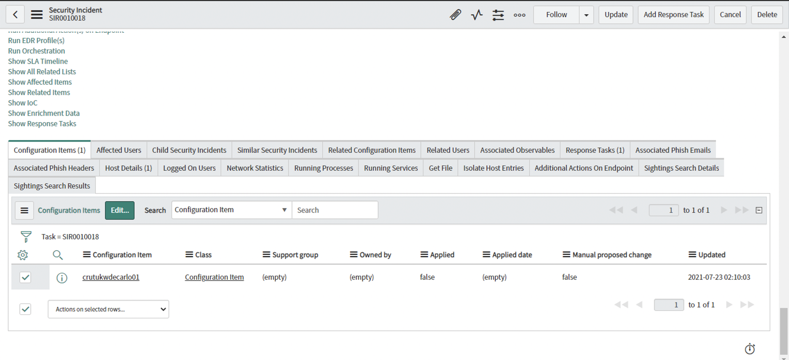Open the Configuration Items list menu icon

[x=24, y=210]
